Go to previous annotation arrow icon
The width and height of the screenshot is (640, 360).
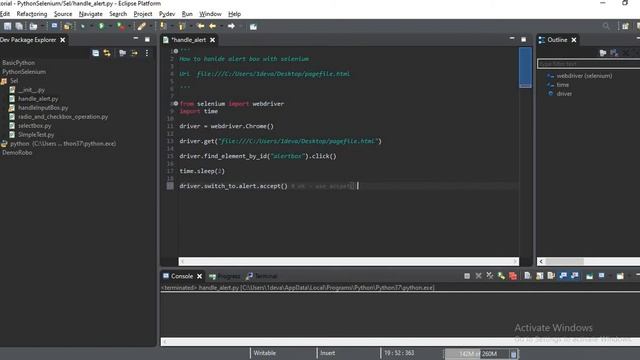182,26
